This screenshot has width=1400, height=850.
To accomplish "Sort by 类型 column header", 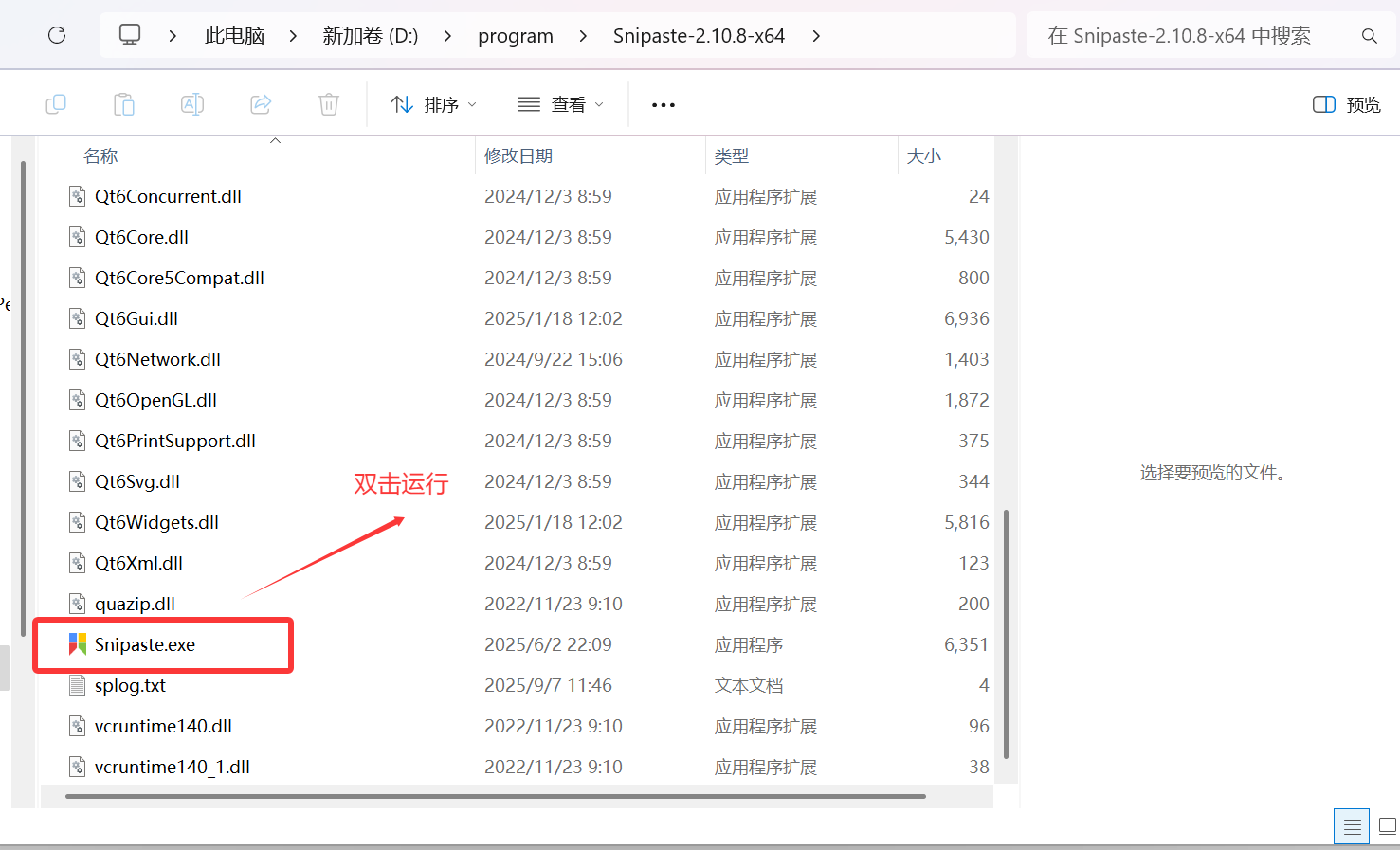I will coord(732,156).
